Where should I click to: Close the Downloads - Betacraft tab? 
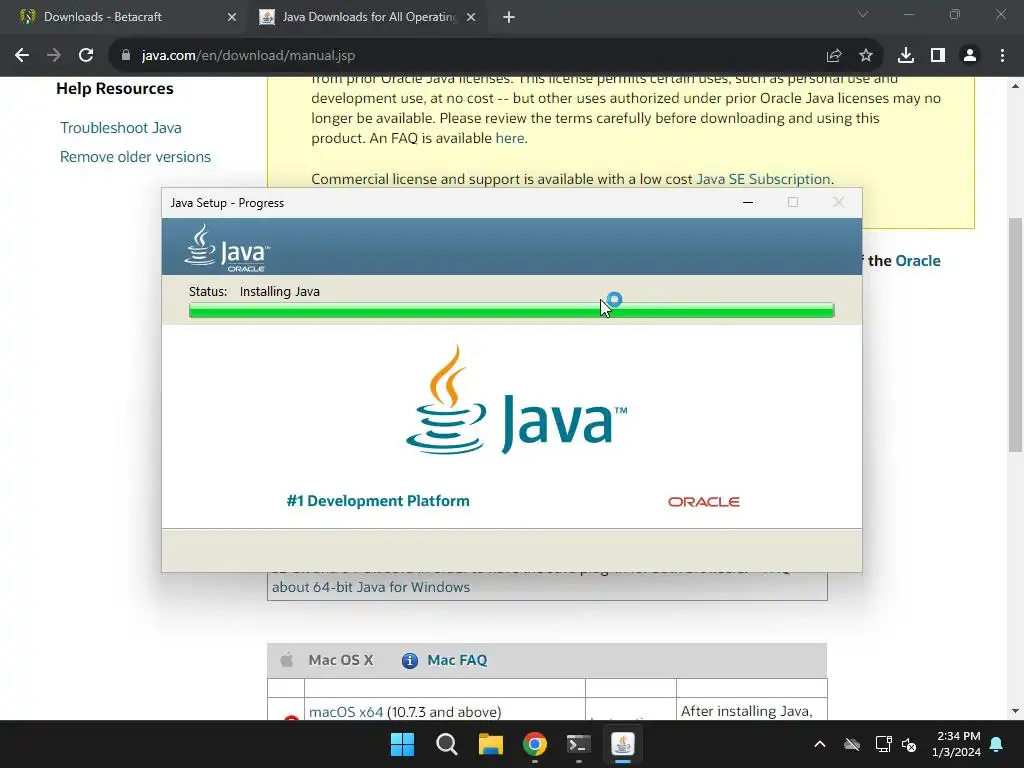click(232, 18)
